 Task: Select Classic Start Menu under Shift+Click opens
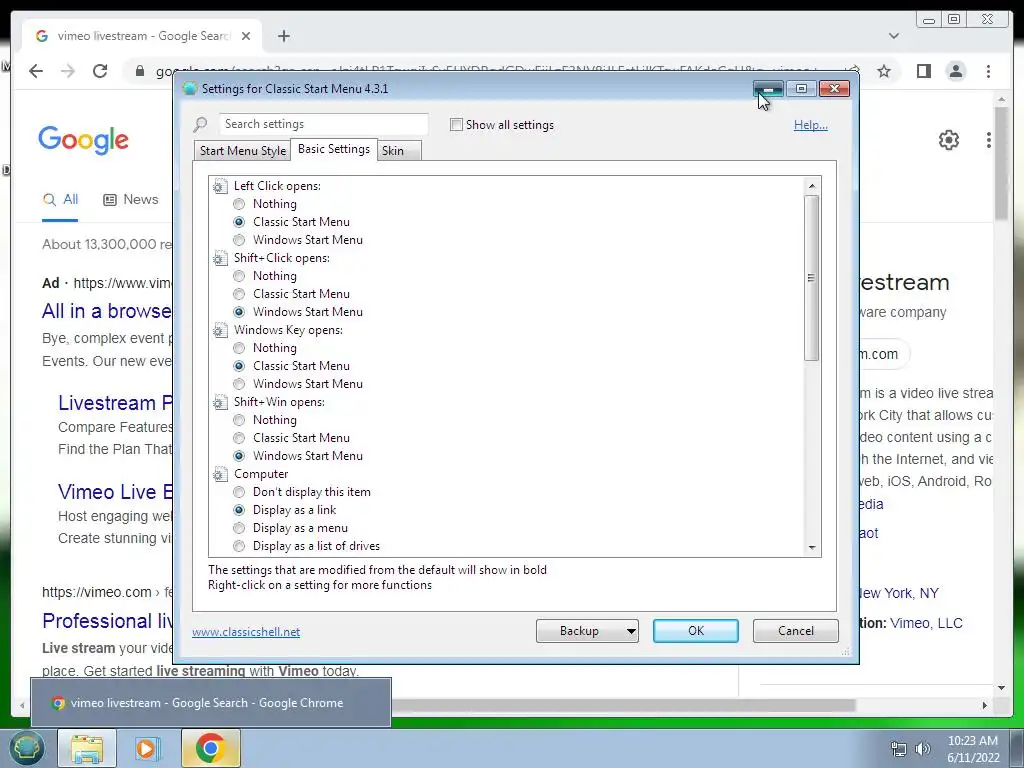[239, 294]
